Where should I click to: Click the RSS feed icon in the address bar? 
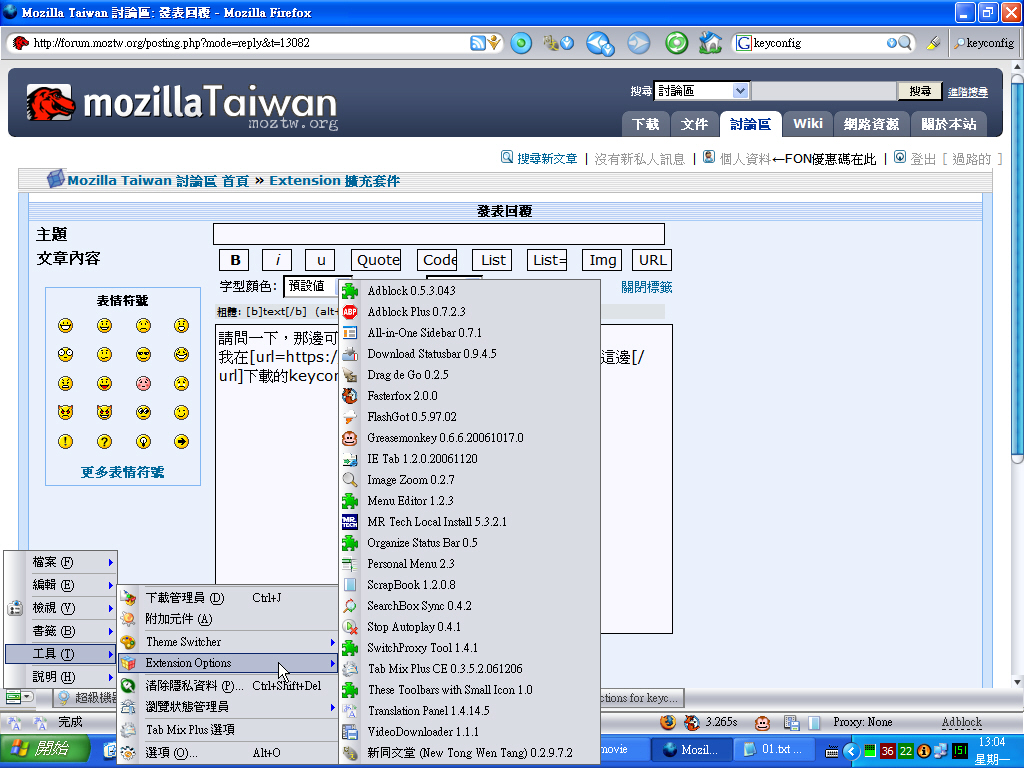[478, 43]
